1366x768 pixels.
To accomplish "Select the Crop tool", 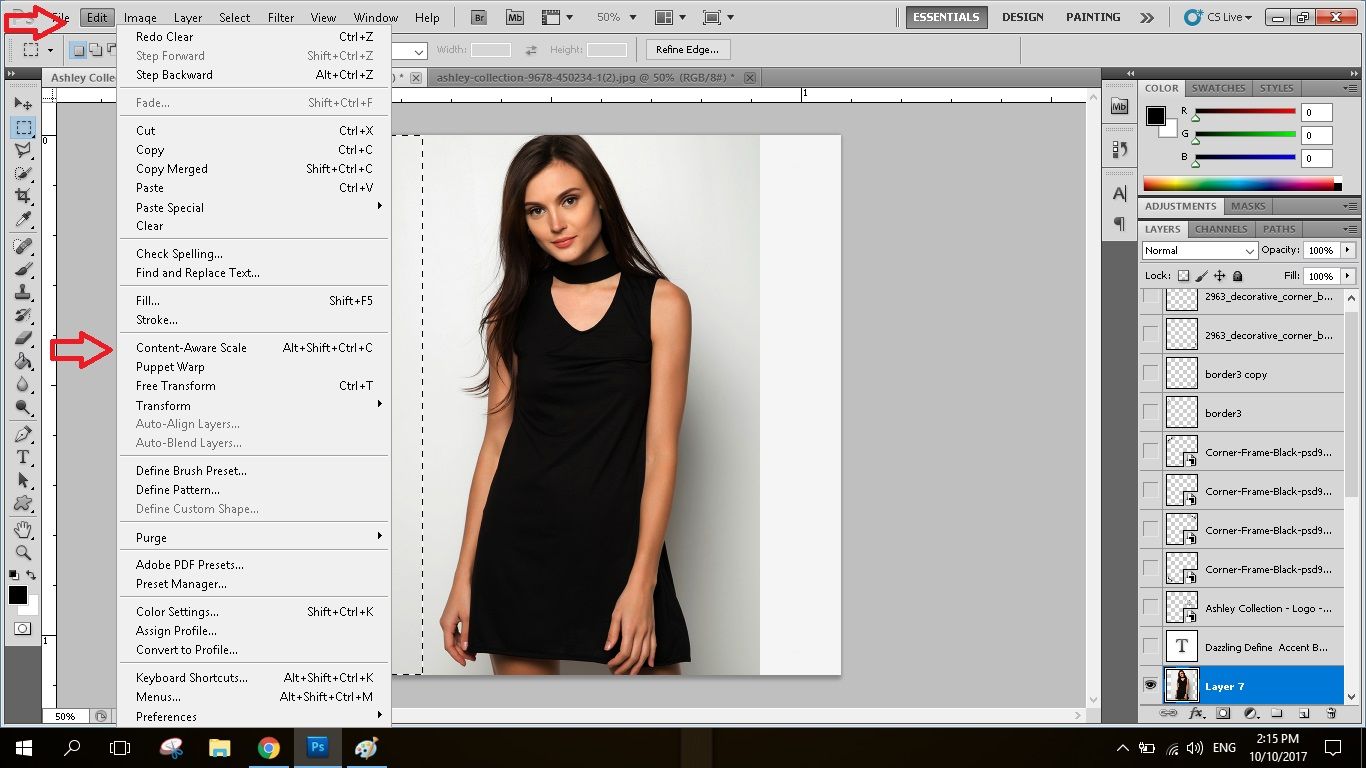I will pos(23,196).
